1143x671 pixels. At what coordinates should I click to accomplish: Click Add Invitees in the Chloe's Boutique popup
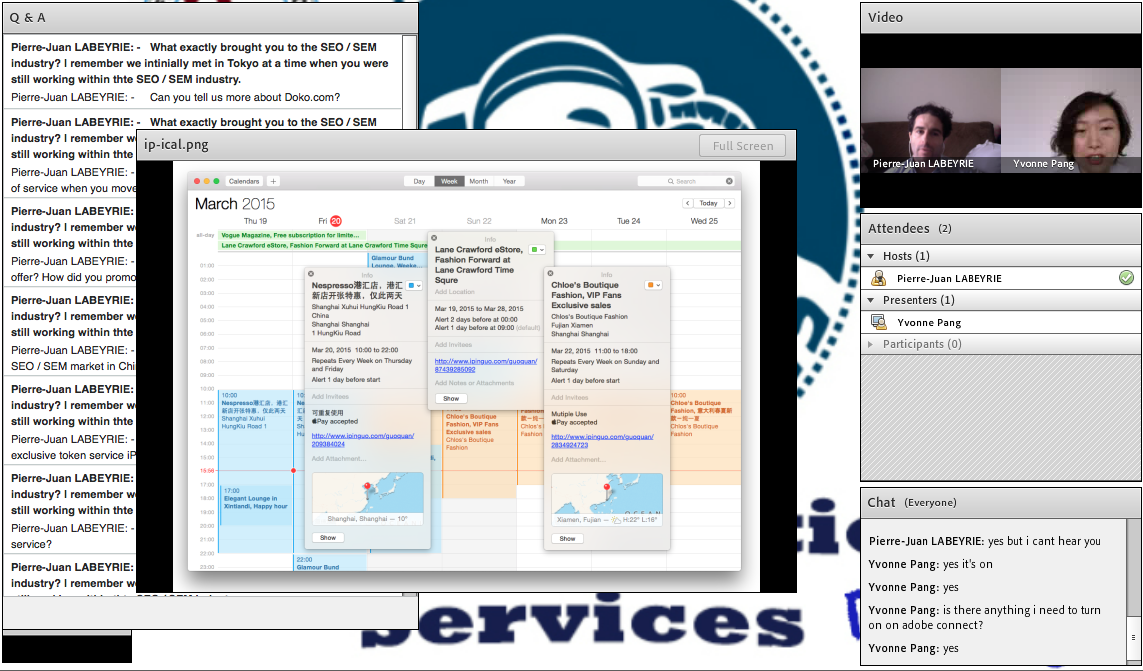(569, 397)
